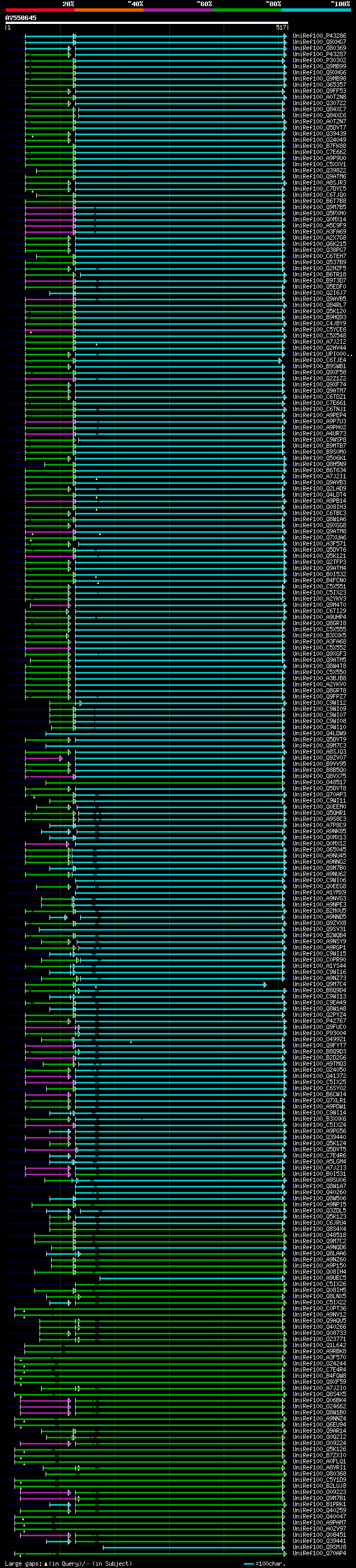Select hit label UniRef100_Q9M7B5
The height and width of the screenshot is (1568, 356).
(319, 207)
